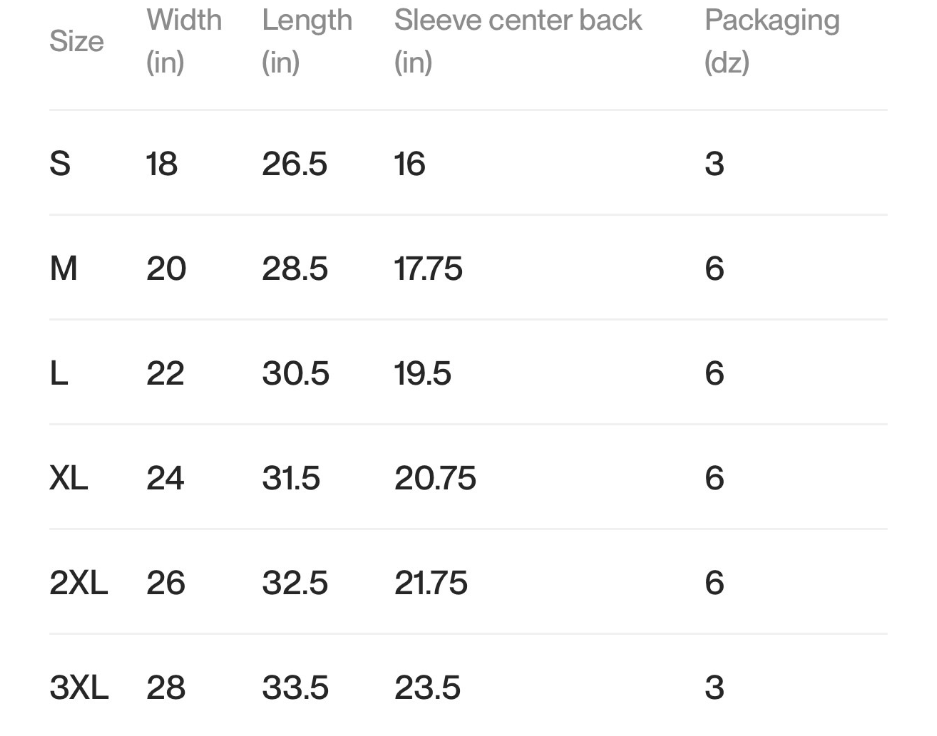Image resolution: width=937 pixels, height=736 pixels.
Task: Select the 3XL size row label
Action: (x=79, y=688)
